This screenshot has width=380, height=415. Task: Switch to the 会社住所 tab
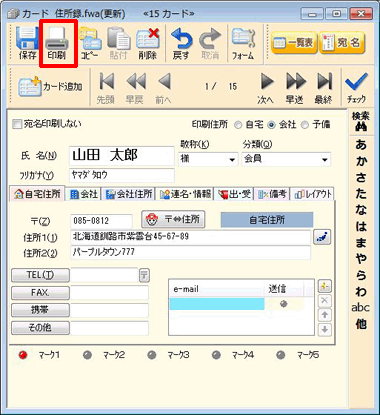[x=129, y=194]
